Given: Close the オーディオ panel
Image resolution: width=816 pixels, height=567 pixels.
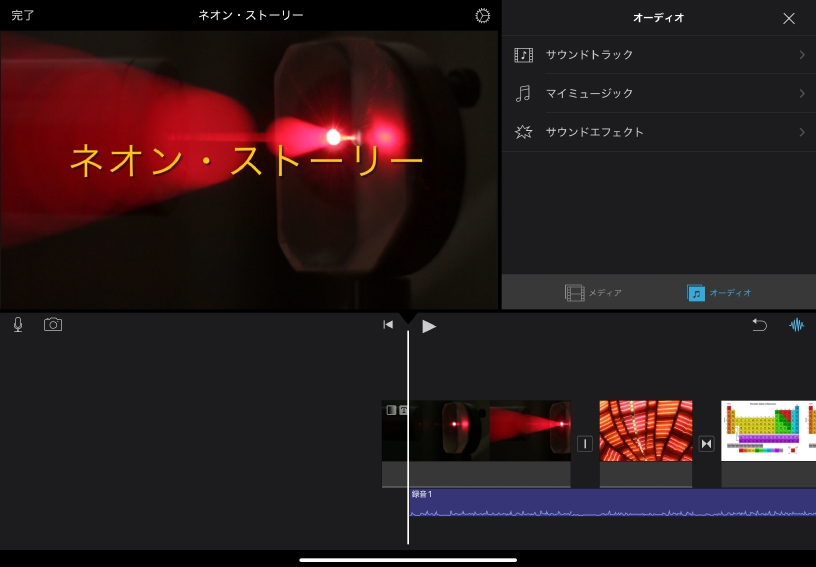Looking at the screenshot, I should pos(789,18).
